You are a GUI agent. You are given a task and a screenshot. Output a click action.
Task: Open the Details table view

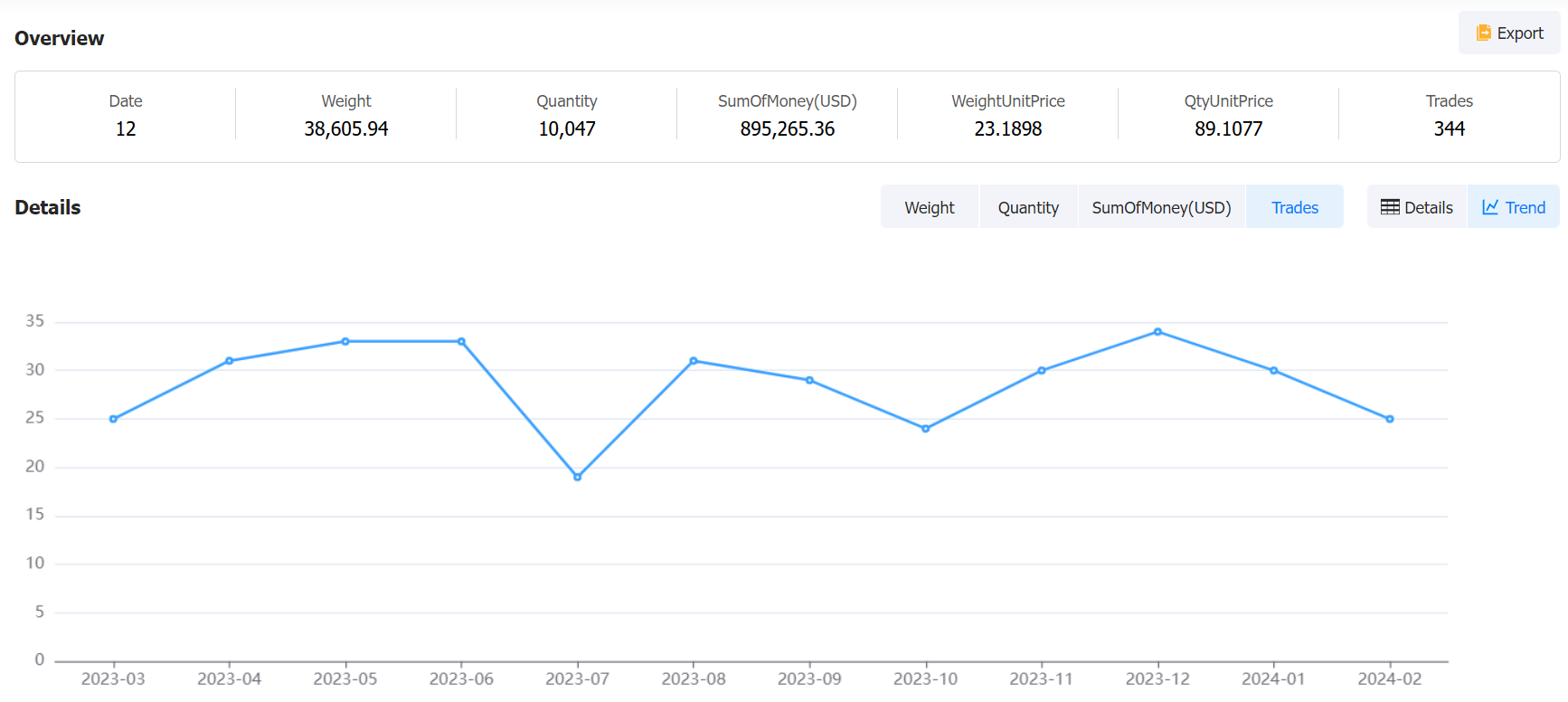pos(1417,207)
